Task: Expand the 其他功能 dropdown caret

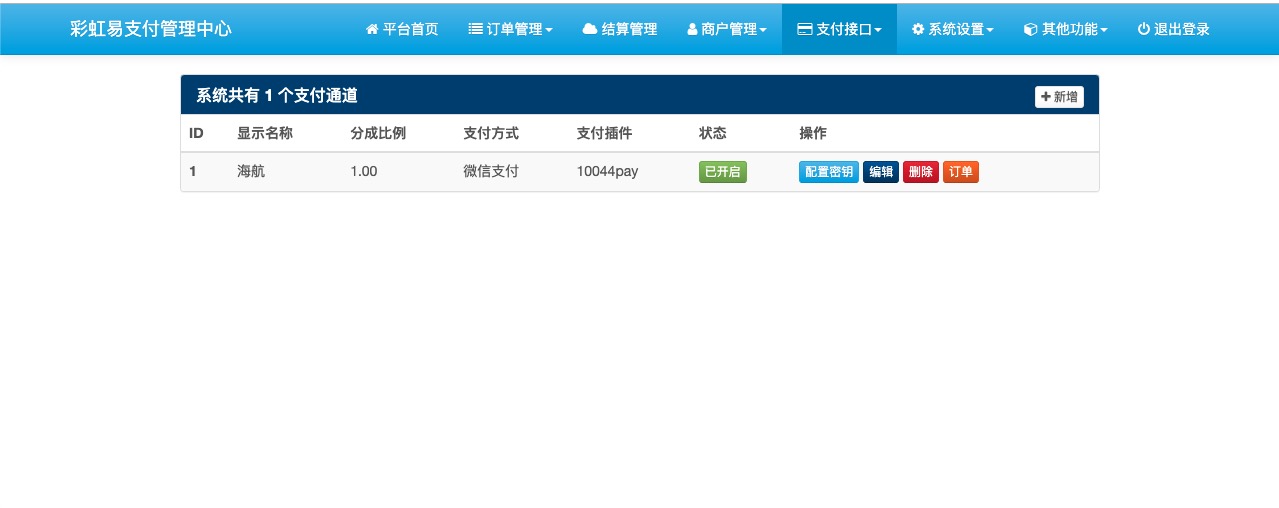Action: coord(1104,31)
